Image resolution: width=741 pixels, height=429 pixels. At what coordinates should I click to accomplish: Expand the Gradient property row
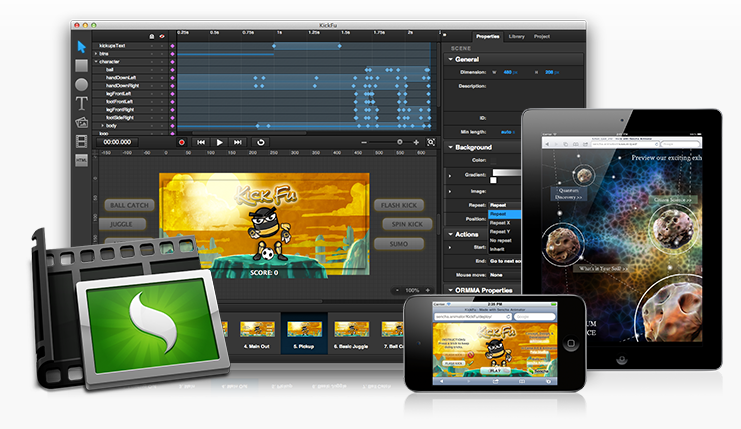coord(450,175)
